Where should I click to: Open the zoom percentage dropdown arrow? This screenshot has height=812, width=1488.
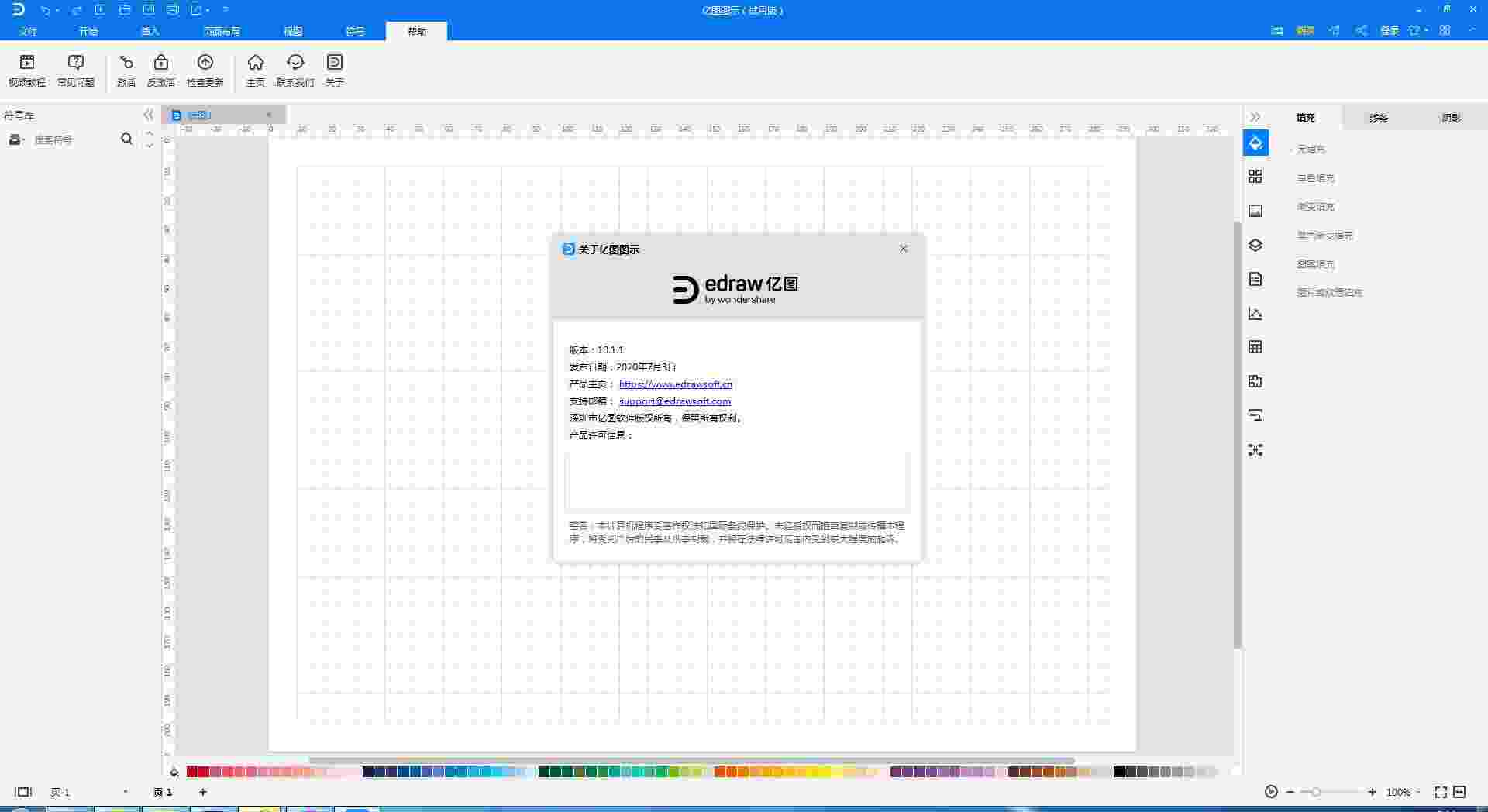pyautogui.click(x=1418, y=792)
